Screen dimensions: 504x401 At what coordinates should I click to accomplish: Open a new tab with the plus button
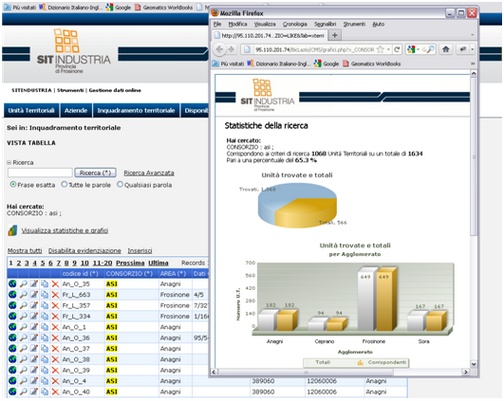335,35
